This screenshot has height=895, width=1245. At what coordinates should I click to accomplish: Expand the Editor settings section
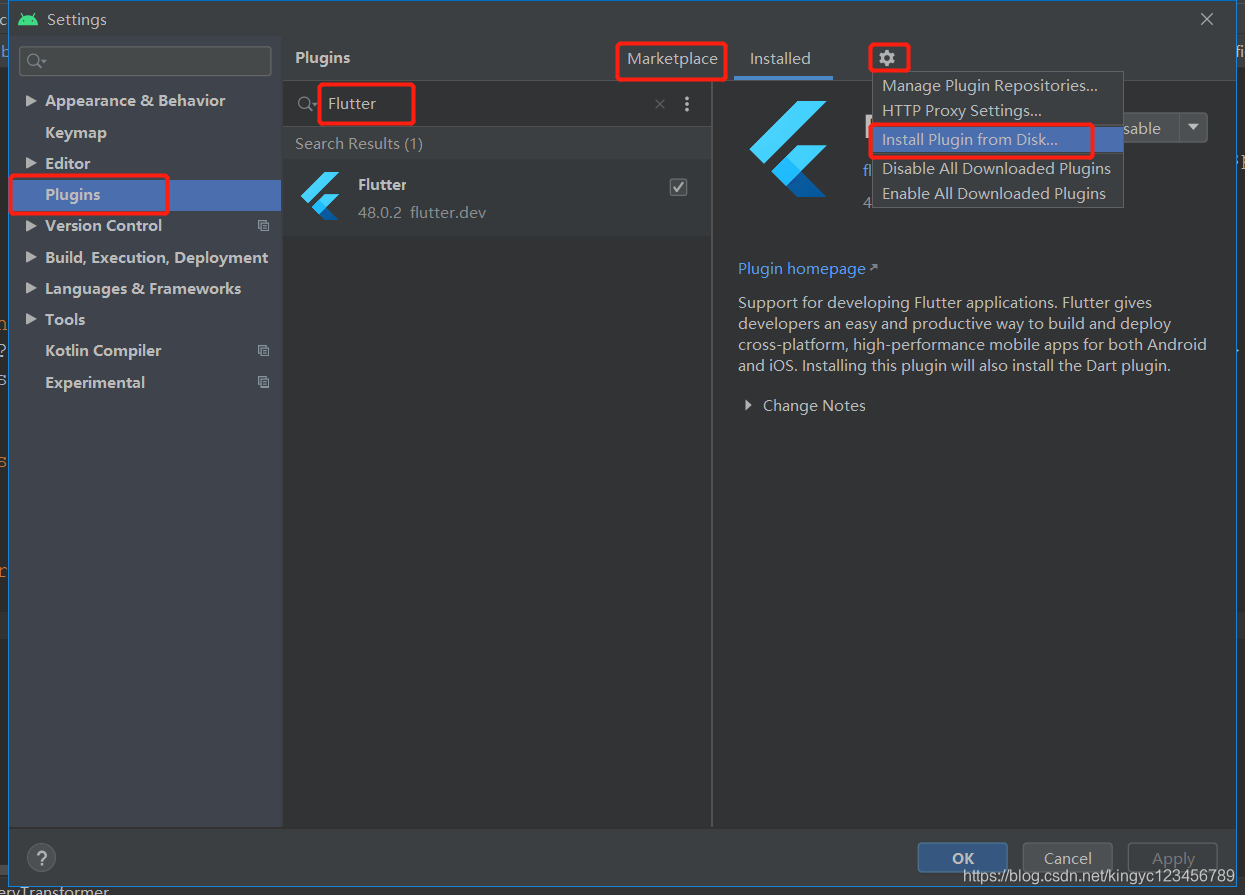(x=31, y=163)
